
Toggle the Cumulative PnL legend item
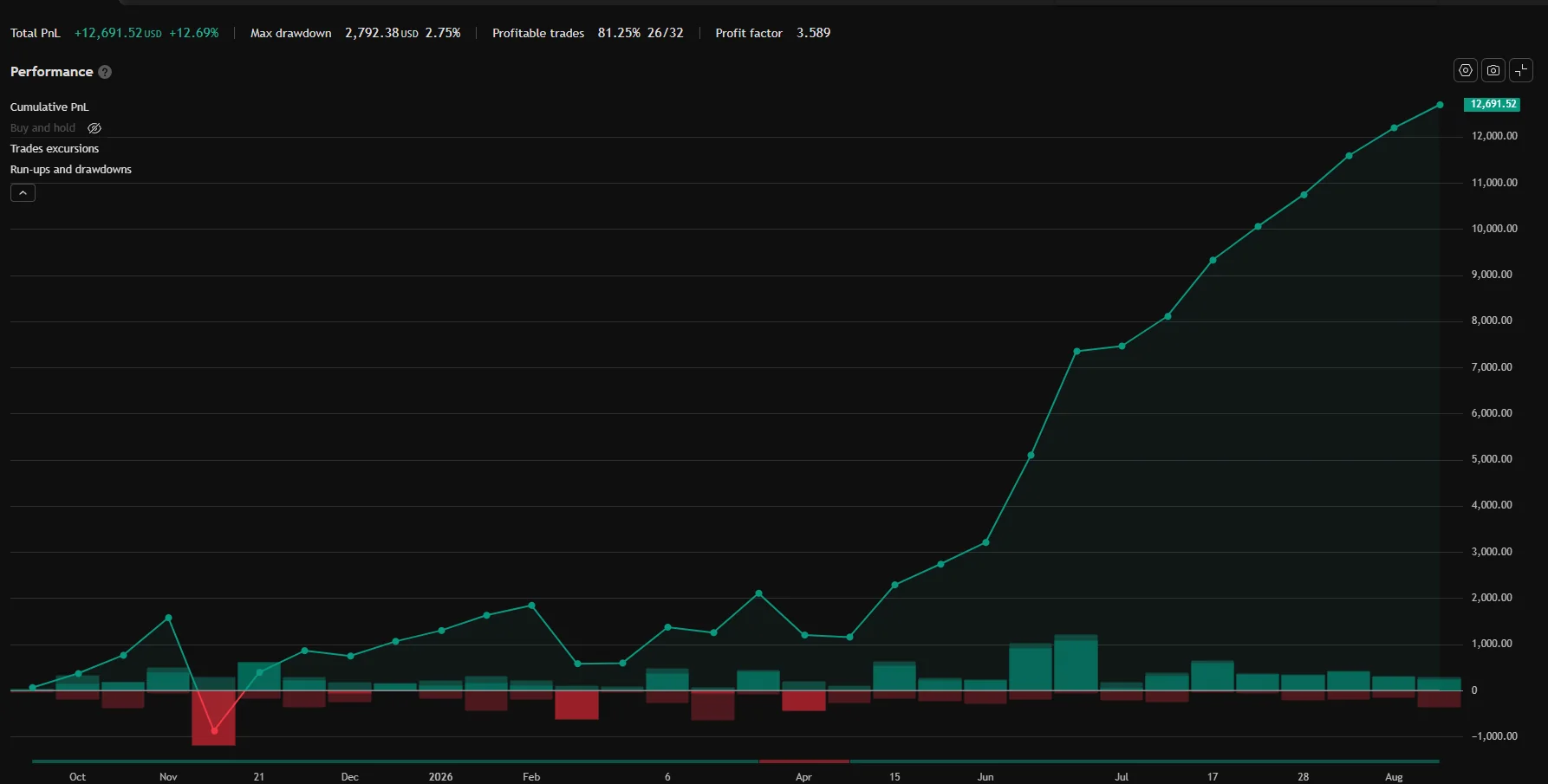coord(49,107)
